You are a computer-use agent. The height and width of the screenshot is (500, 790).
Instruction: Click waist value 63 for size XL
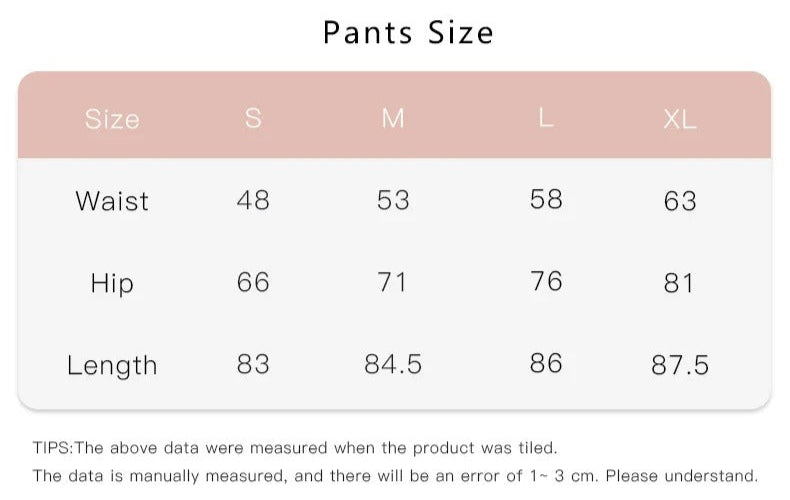tap(680, 201)
